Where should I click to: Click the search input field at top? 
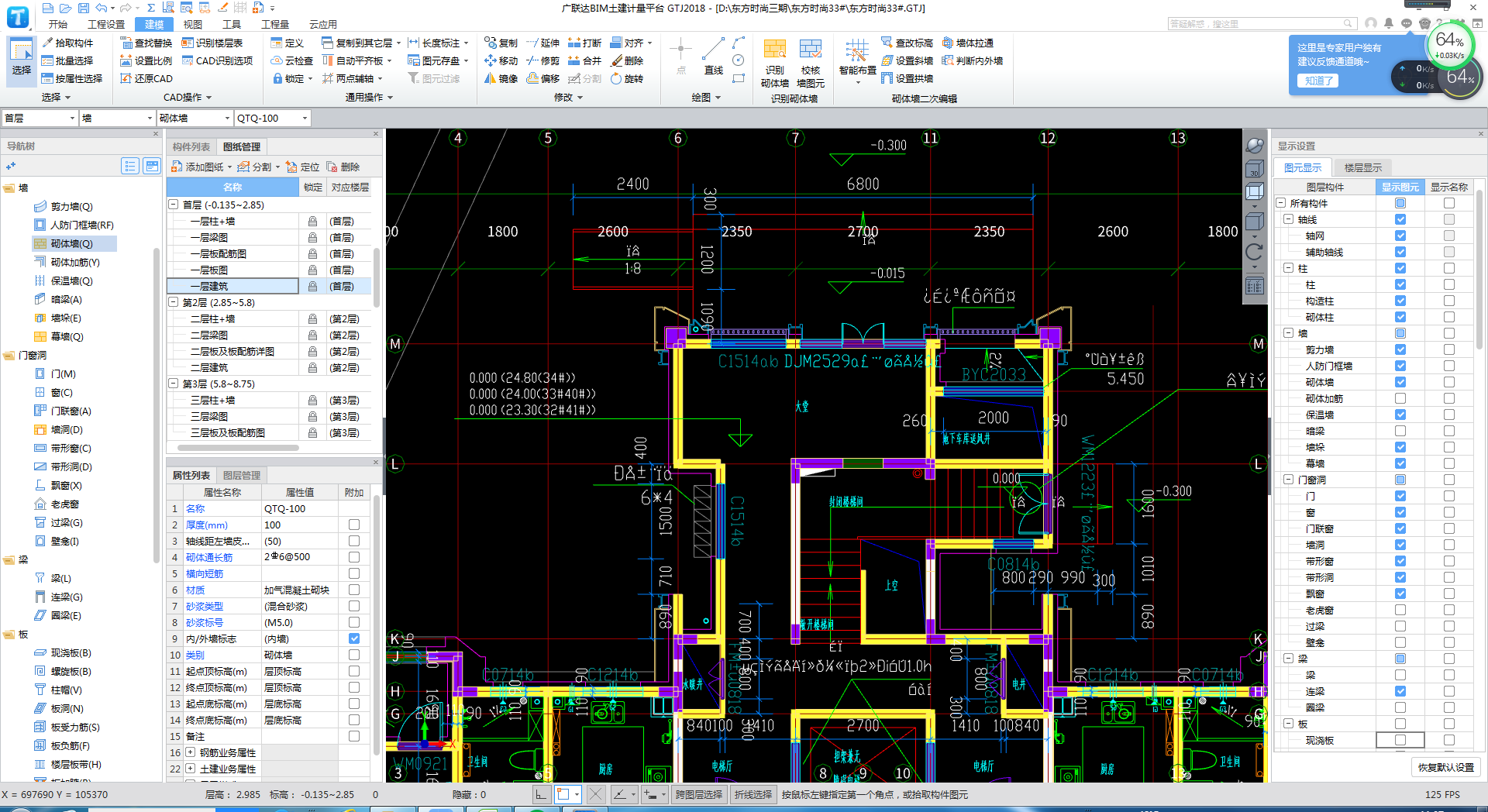(x=1262, y=24)
